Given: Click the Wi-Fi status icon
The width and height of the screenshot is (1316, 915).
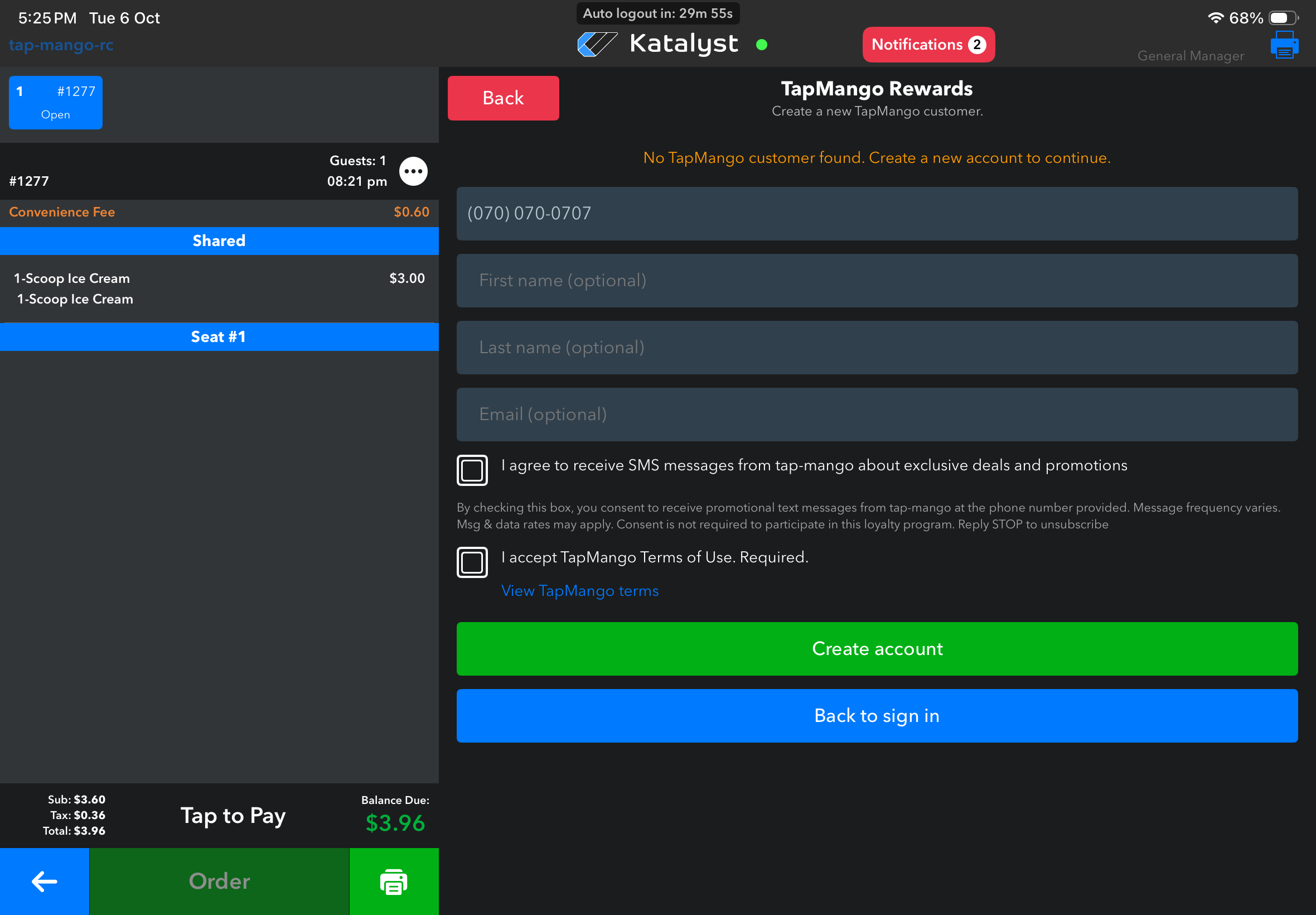Looking at the screenshot, I should [1215, 18].
